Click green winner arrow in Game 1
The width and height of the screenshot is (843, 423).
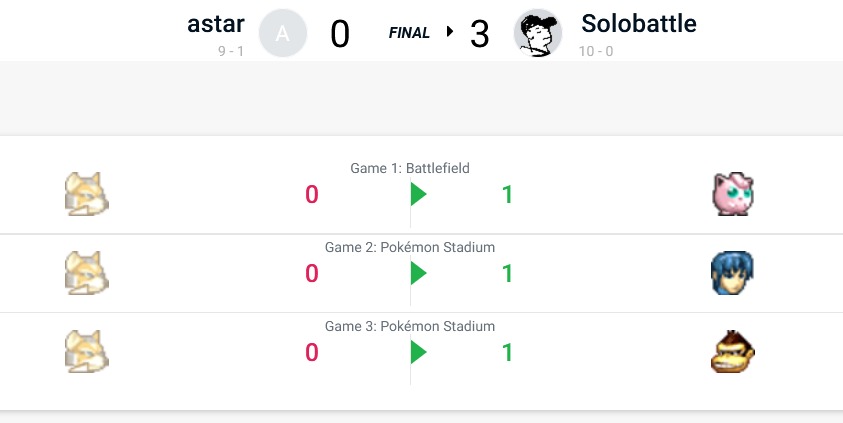[418, 194]
